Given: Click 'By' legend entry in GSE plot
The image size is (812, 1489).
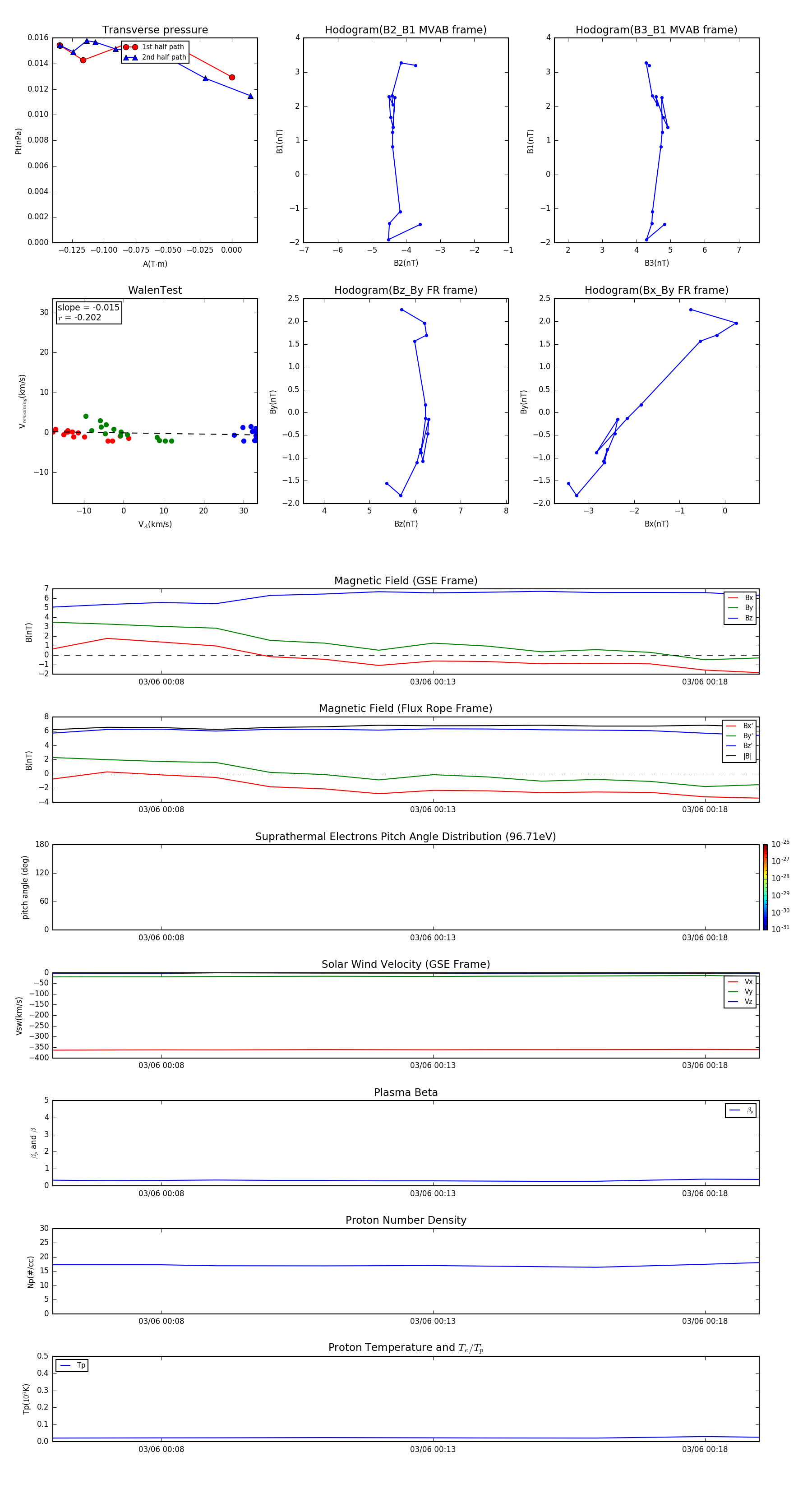Looking at the screenshot, I should [740, 608].
